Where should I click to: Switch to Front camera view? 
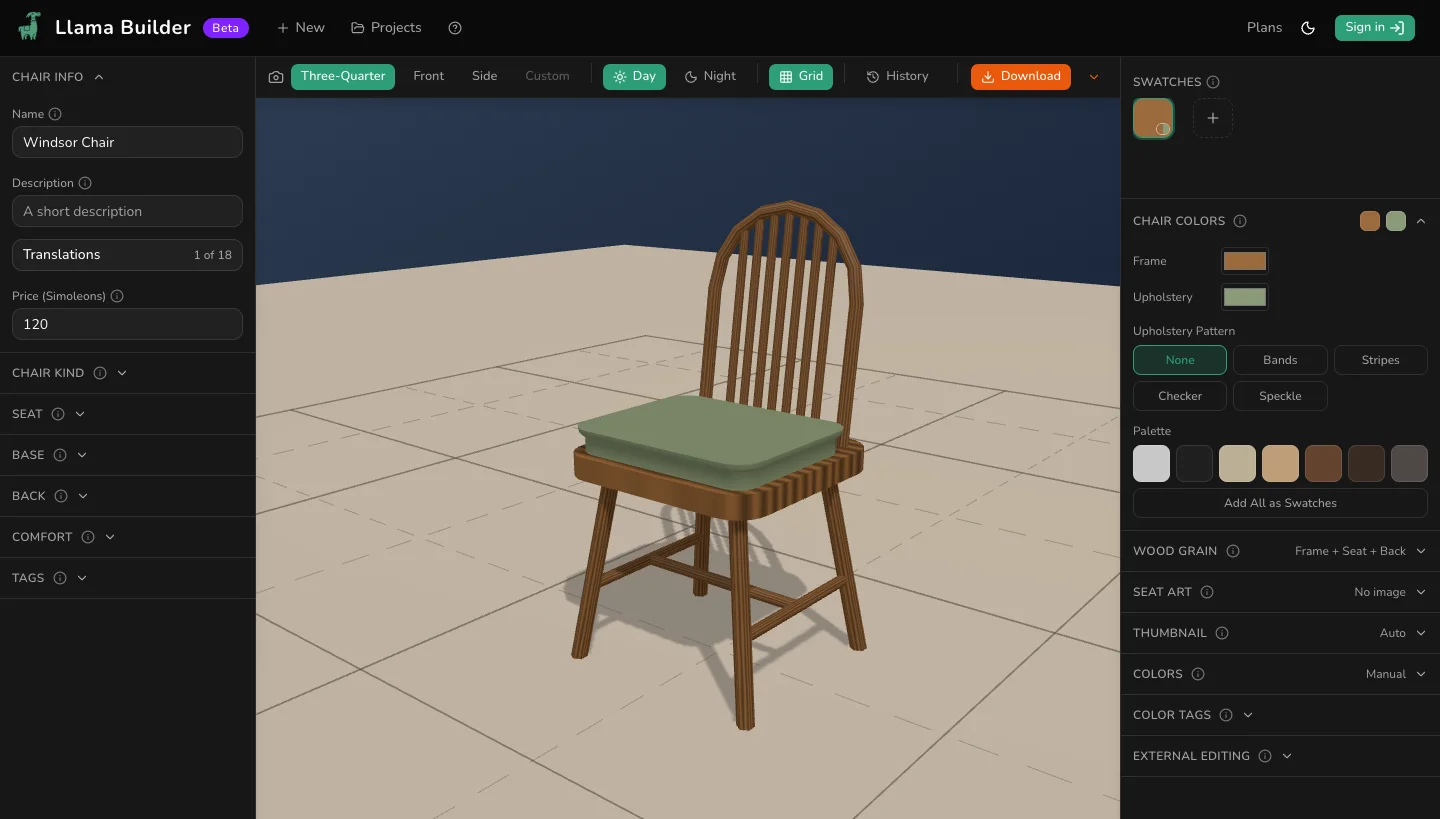coord(428,76)
